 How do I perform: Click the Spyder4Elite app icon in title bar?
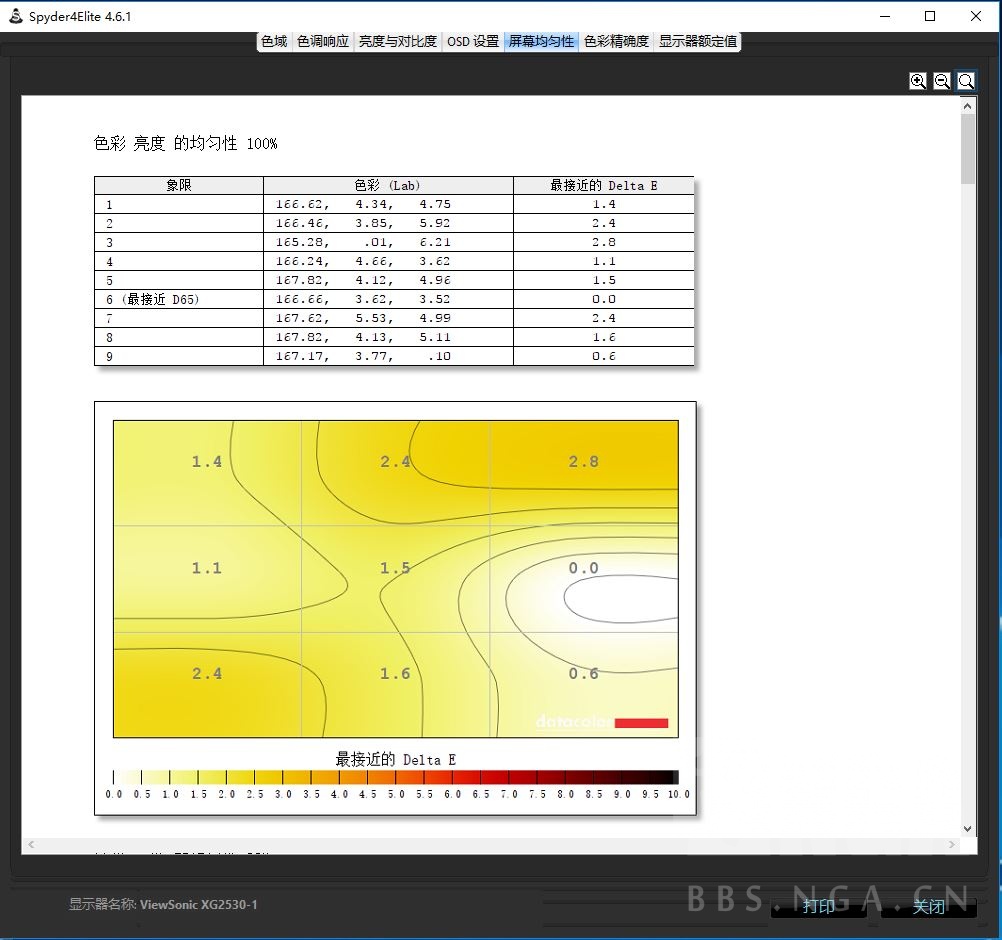click(16, 16)
